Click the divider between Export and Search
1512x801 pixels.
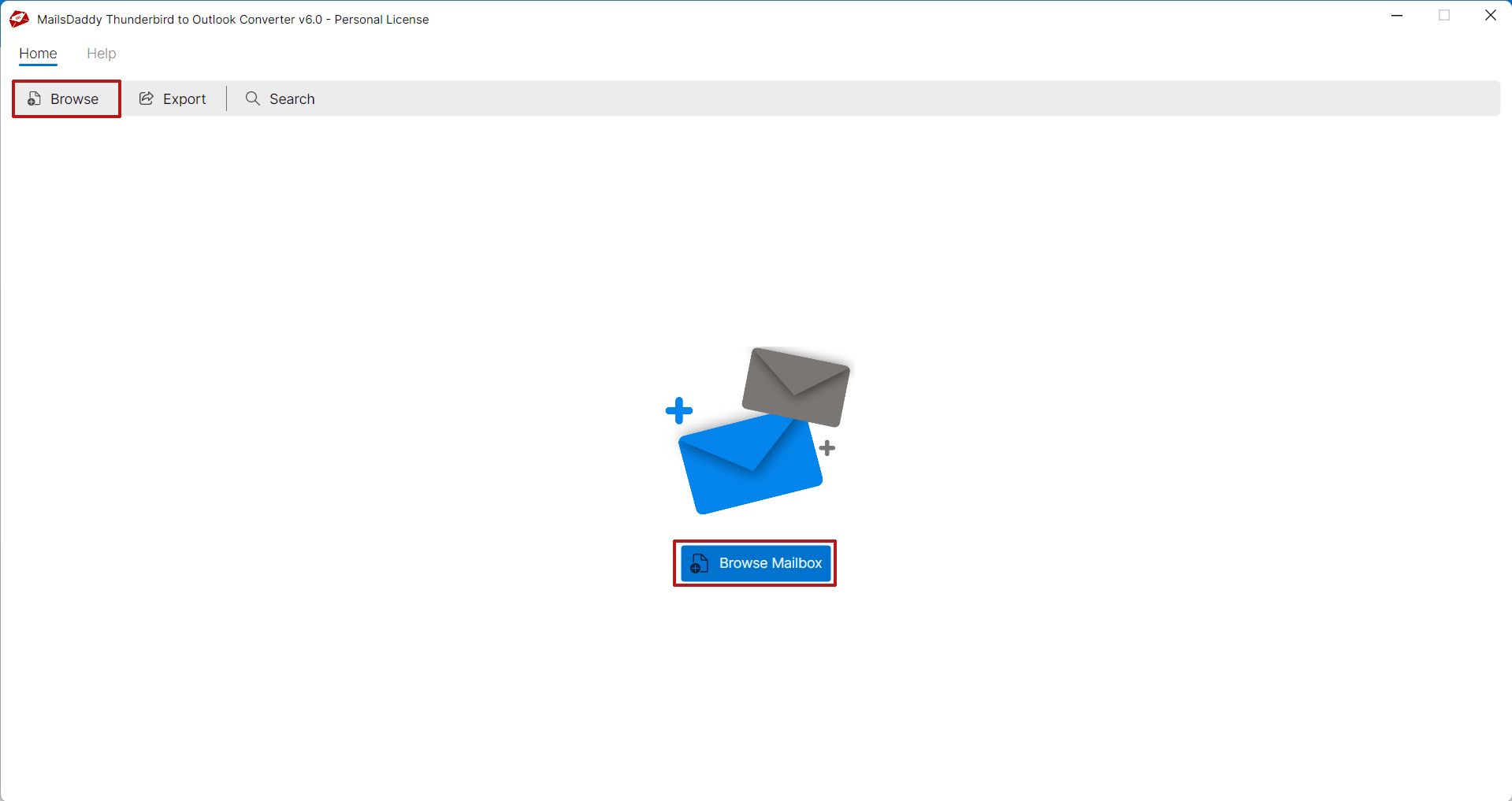tap(226, 98)
